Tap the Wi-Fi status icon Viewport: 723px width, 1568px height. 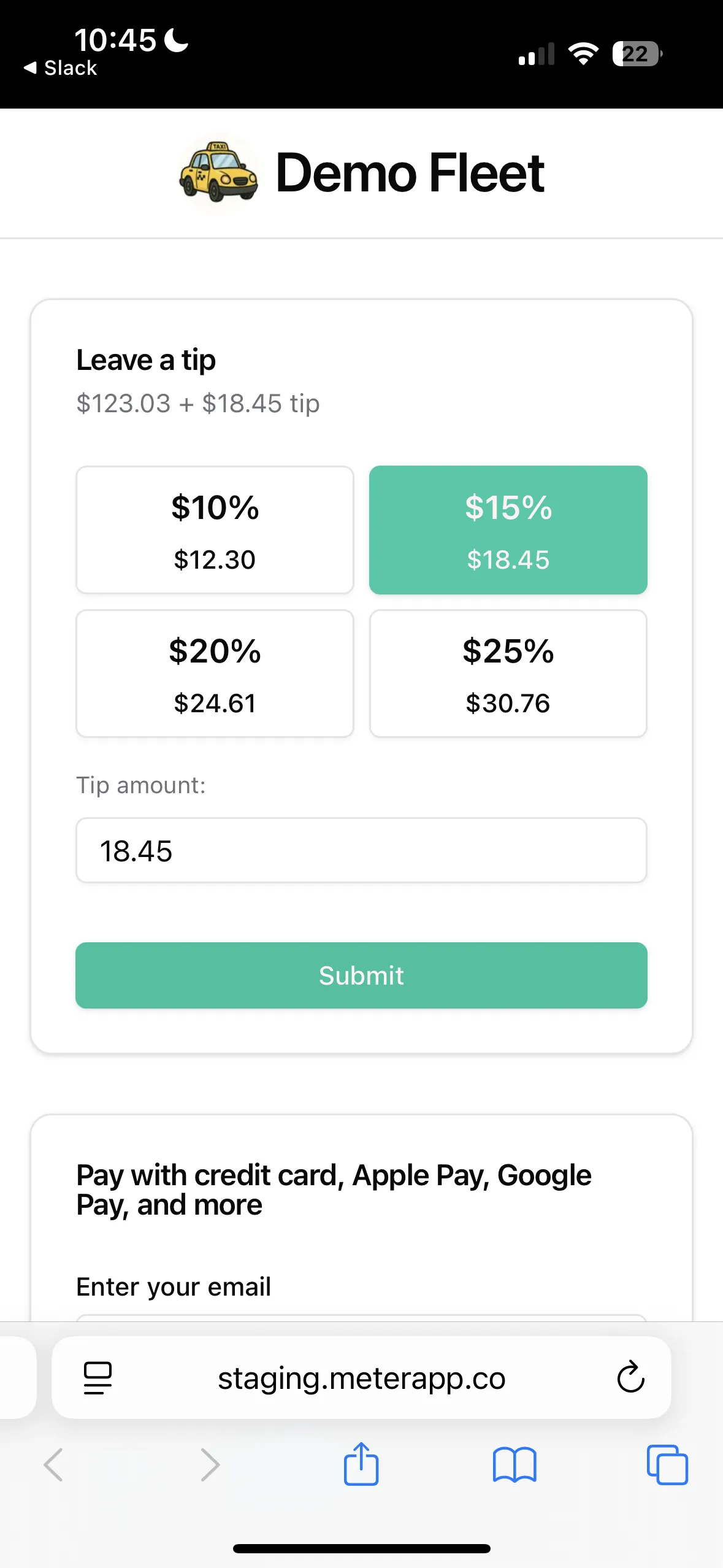pos(583,54)
